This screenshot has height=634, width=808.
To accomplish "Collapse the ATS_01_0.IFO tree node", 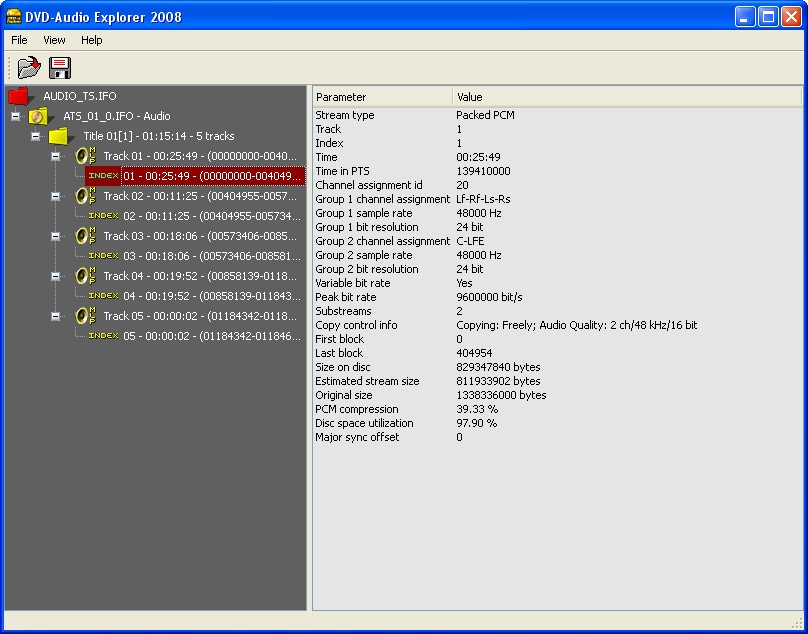I will click(15, 116).
